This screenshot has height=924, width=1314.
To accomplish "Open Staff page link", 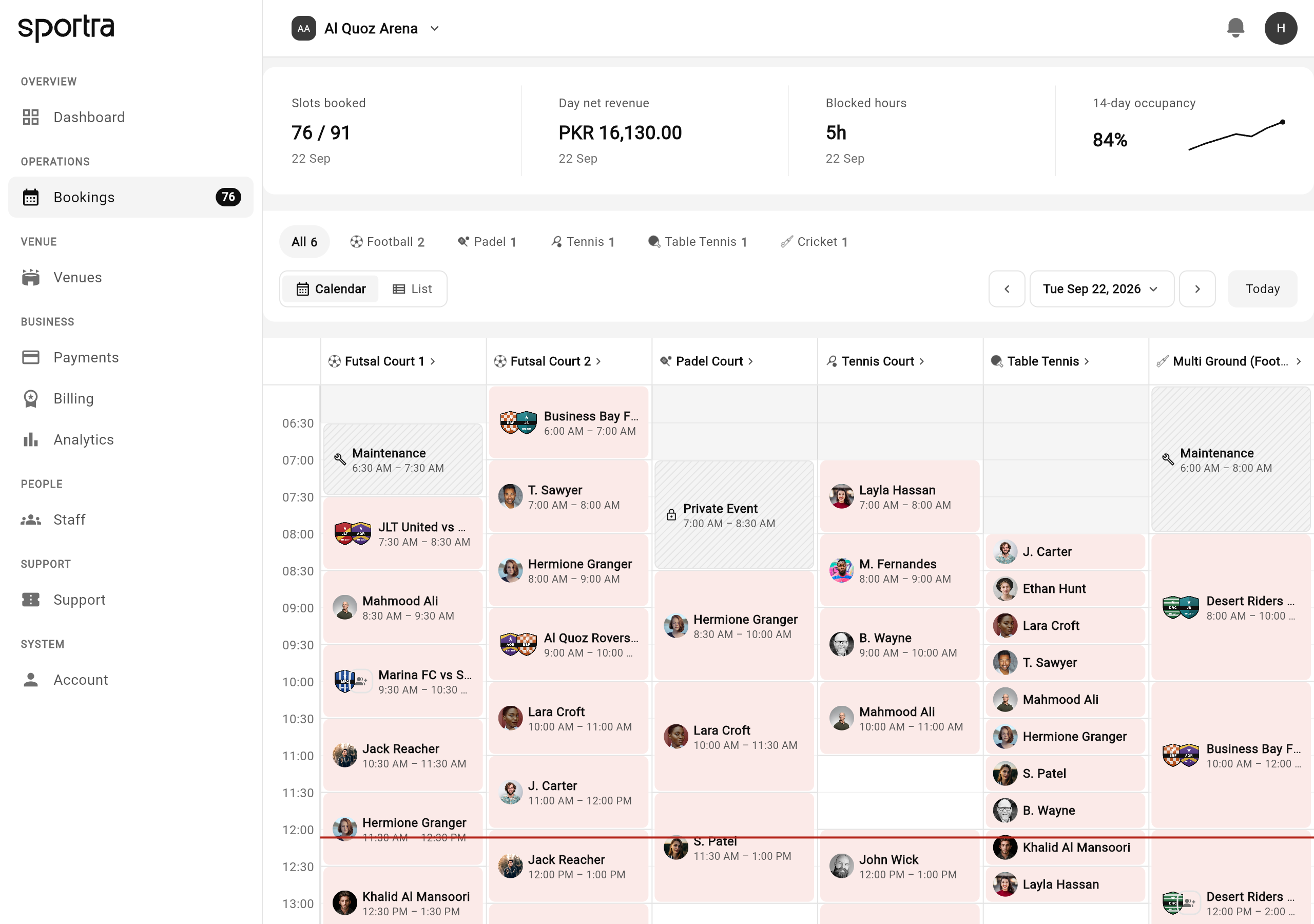I will pyautogui.click(x=130, y=519).
